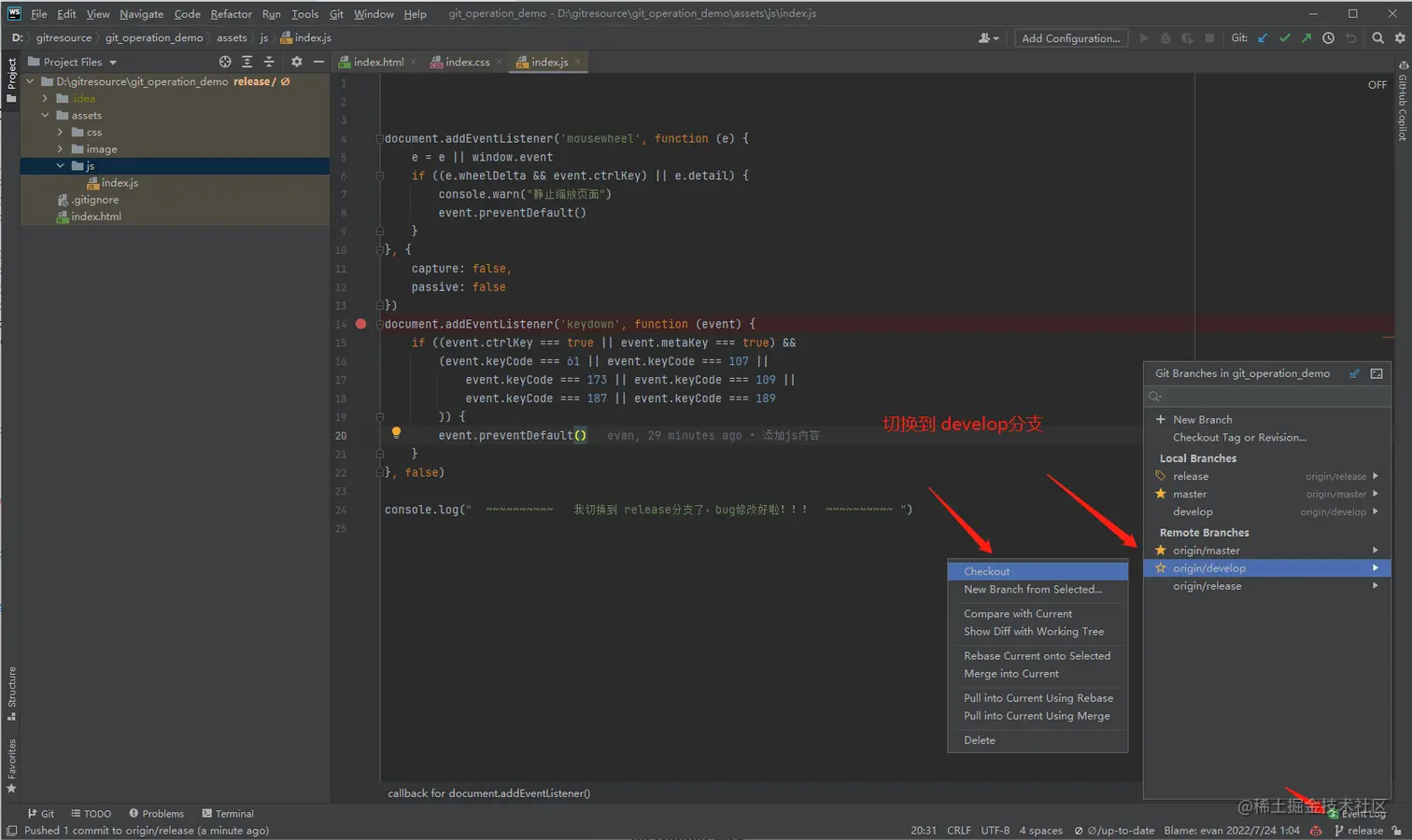Click the Add Configuration button

click(x=1070, y=38)
